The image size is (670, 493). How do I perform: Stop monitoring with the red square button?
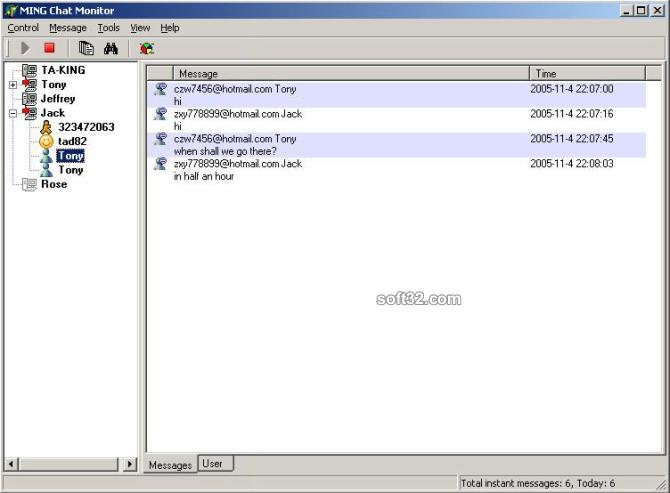[x=50, y=48]
